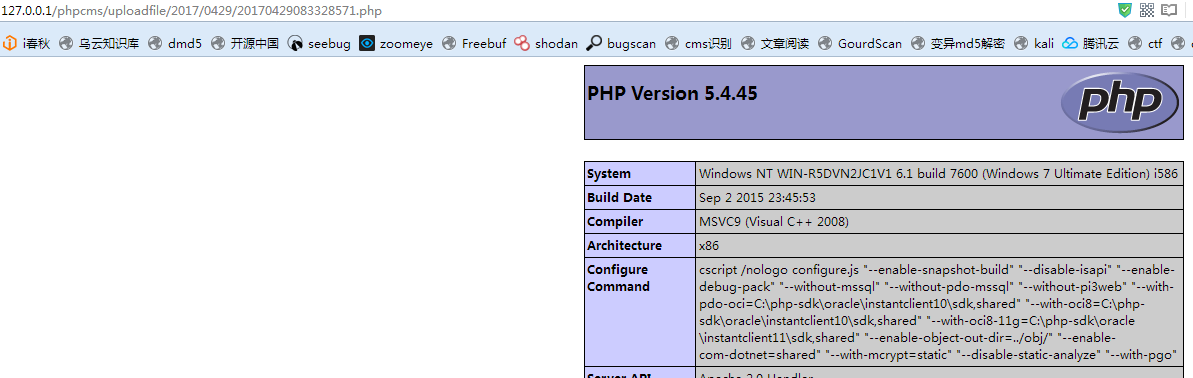This screenshot has height=378, width=1193.
Task: Open the 变异md5解密 bookmark
Action: pos(958,43)
